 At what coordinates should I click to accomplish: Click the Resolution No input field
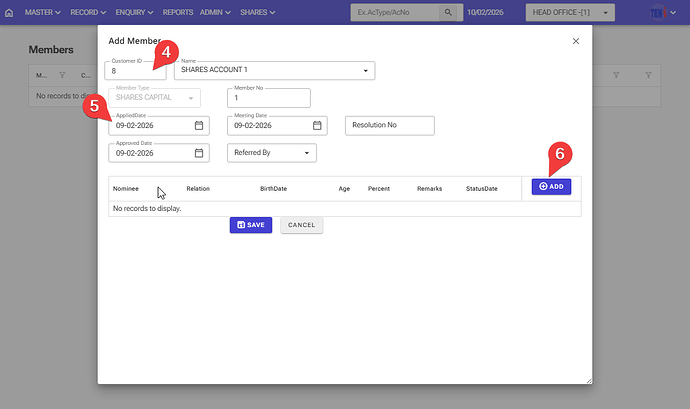389,125
